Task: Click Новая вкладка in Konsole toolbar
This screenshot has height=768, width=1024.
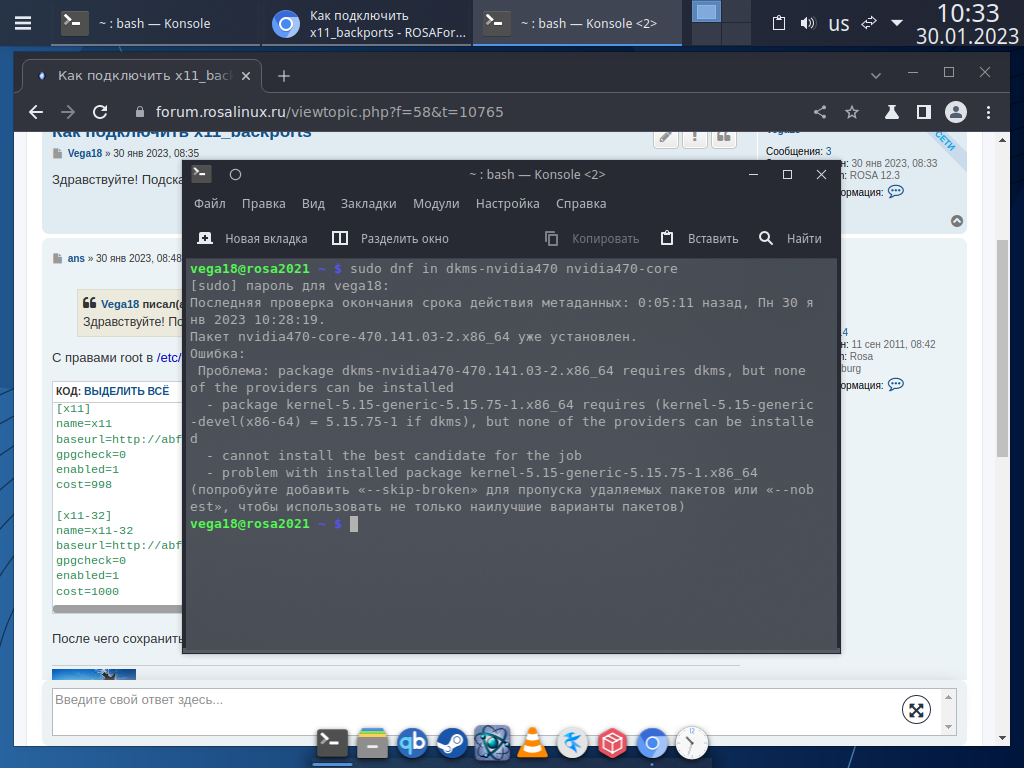Action: click(252, 238)
